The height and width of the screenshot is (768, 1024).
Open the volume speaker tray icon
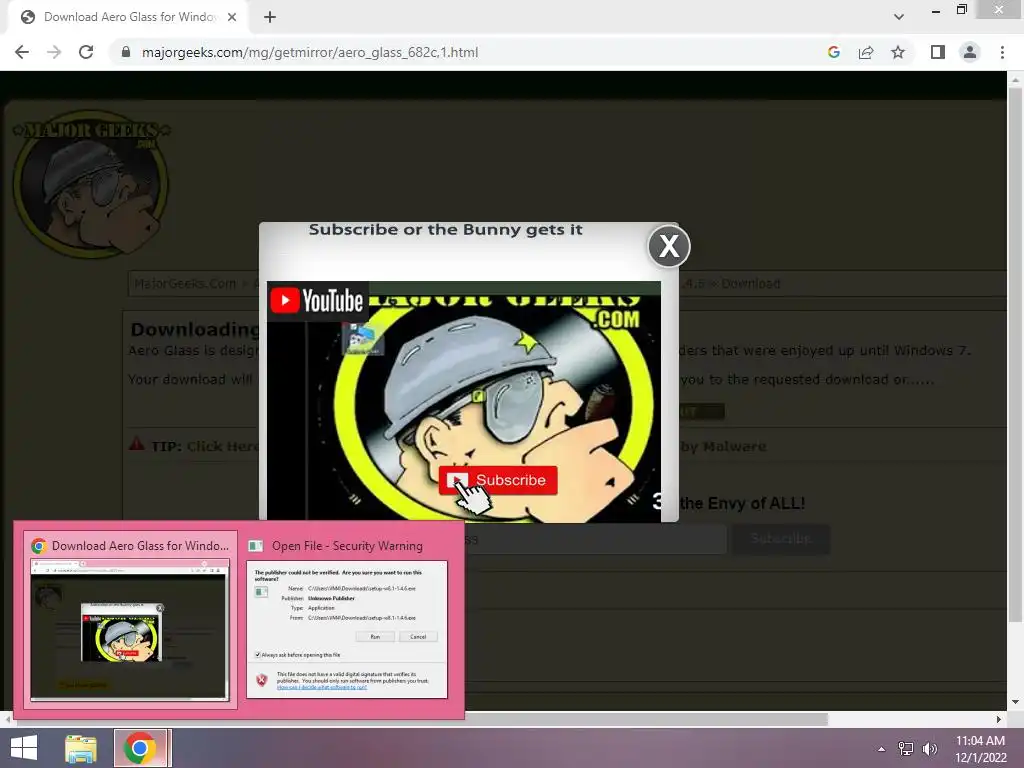[929, 749]
